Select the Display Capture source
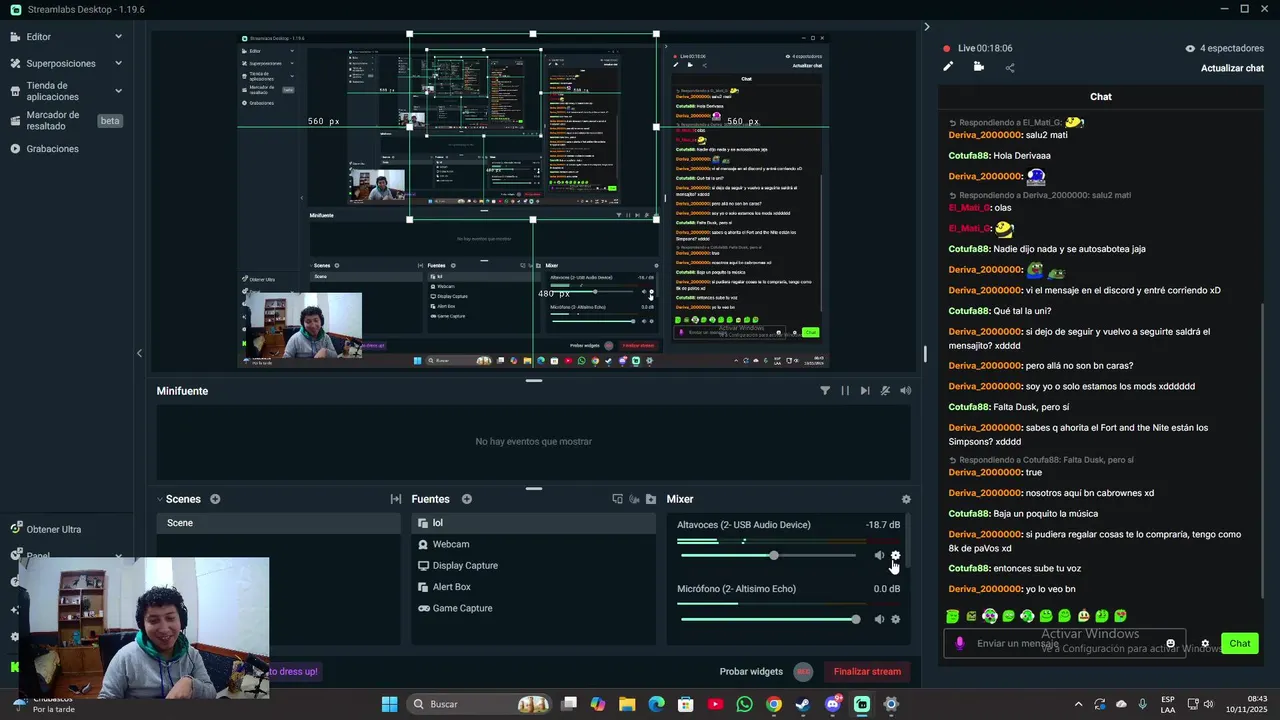 (533, 566)
